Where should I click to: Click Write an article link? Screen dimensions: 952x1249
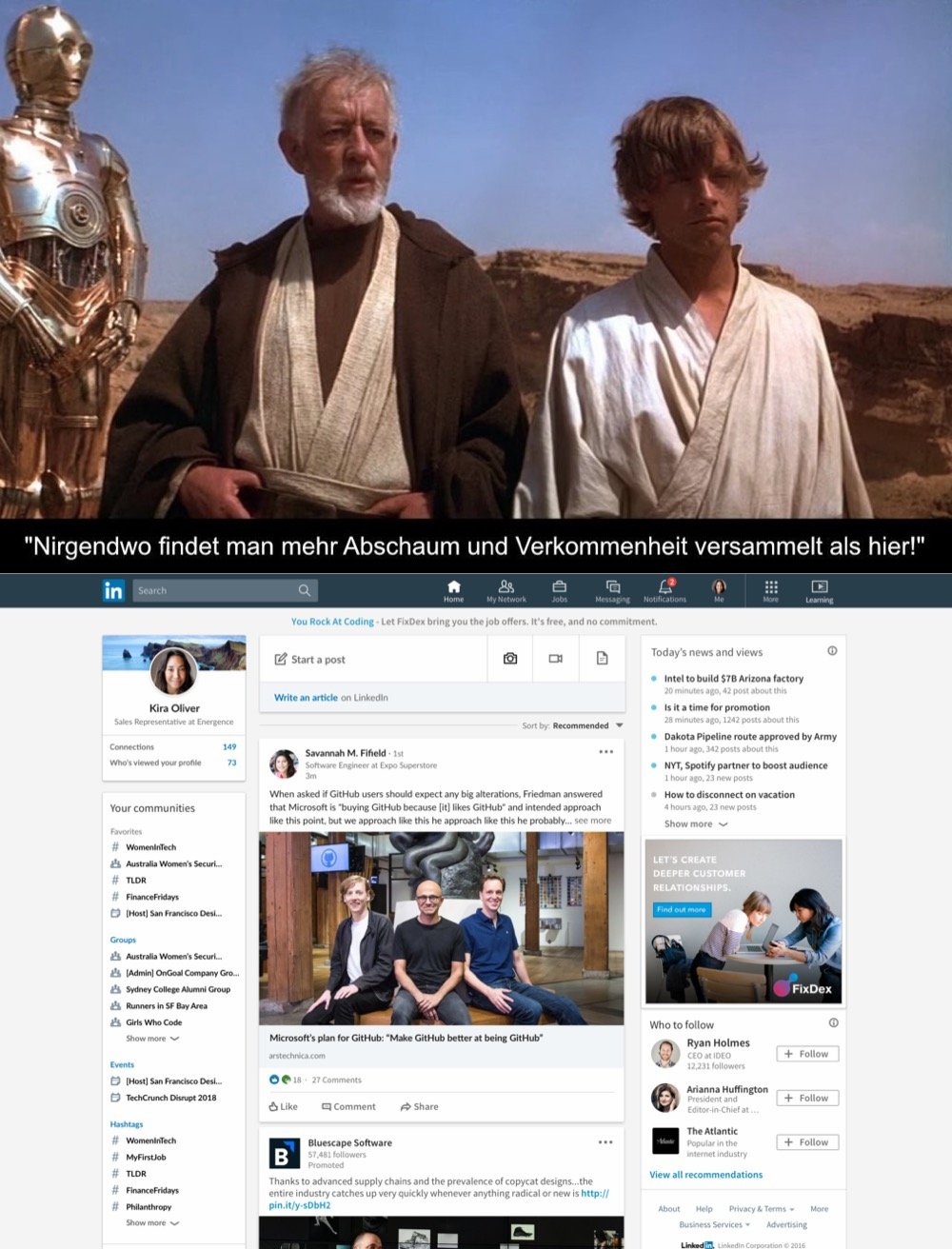306,698
